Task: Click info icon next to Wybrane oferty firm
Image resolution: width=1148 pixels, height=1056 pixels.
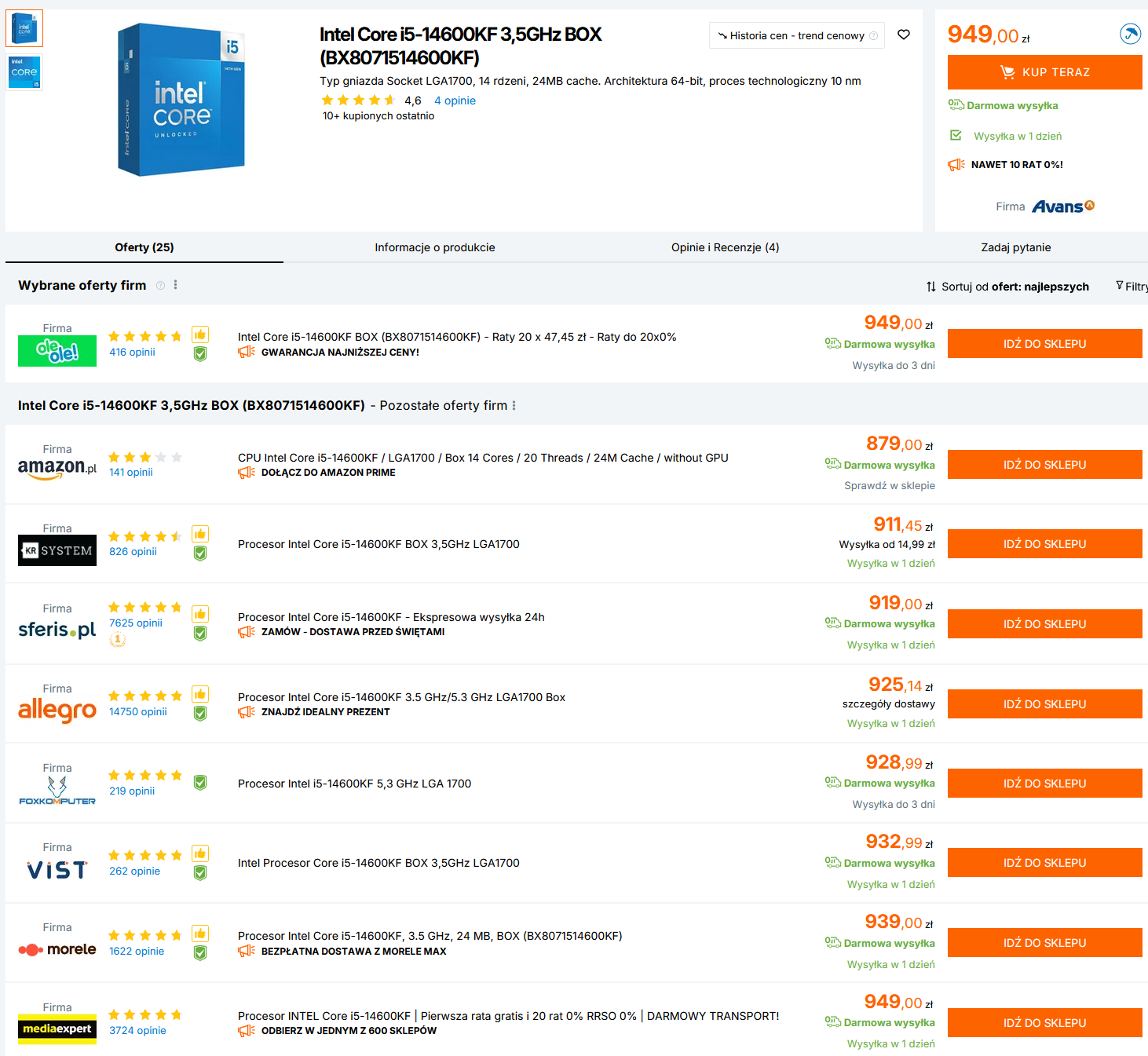Action: pos(160,285)
